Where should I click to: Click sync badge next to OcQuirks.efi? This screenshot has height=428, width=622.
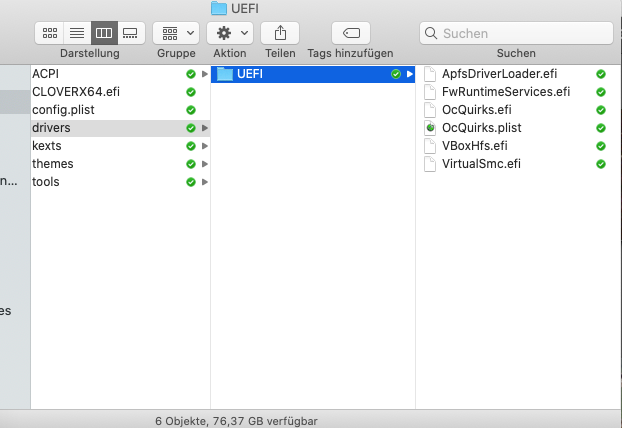(x=601, y=110)
